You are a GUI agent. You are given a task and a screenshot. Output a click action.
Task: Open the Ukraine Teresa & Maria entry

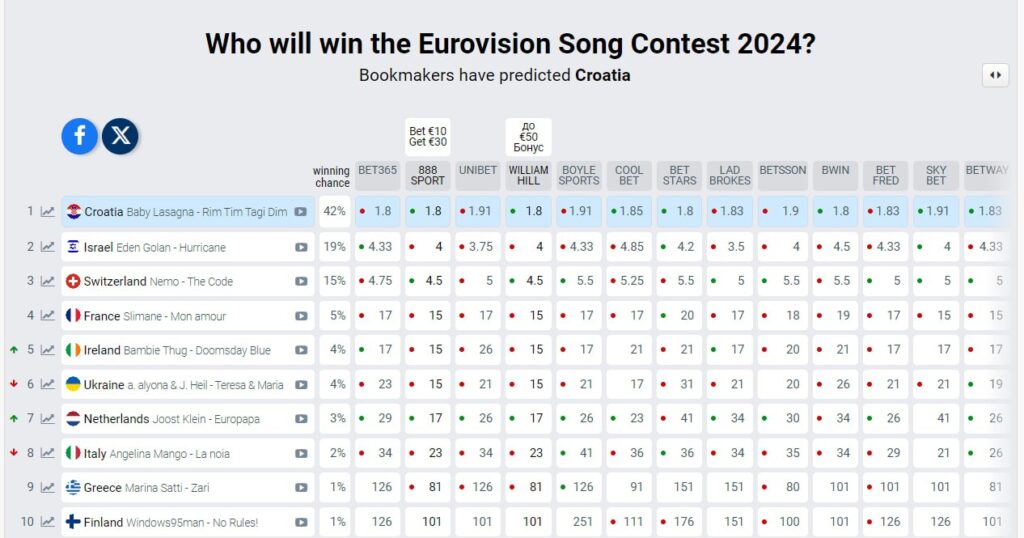point(185,385)
